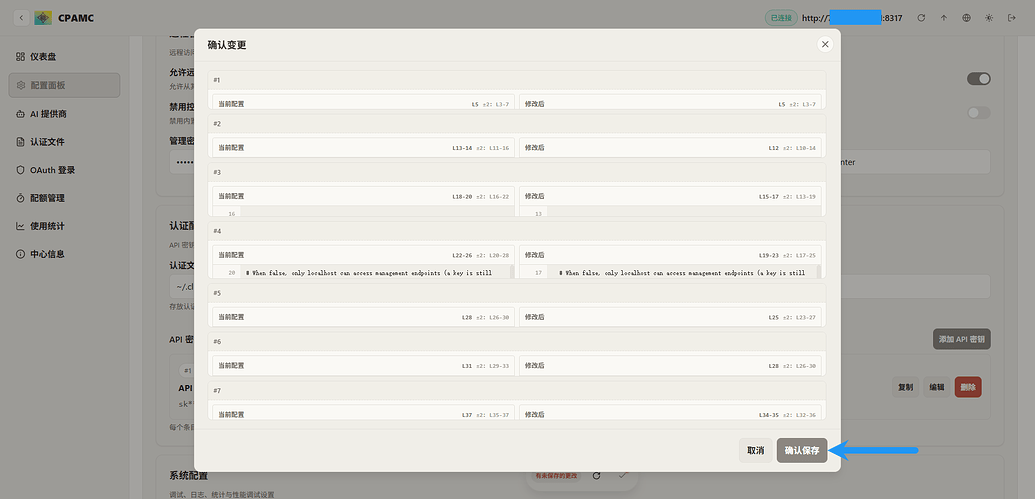Viewport: 1035px width, 499px height.
Task: Click the 确认变更 dialog title
Action: 227,45
